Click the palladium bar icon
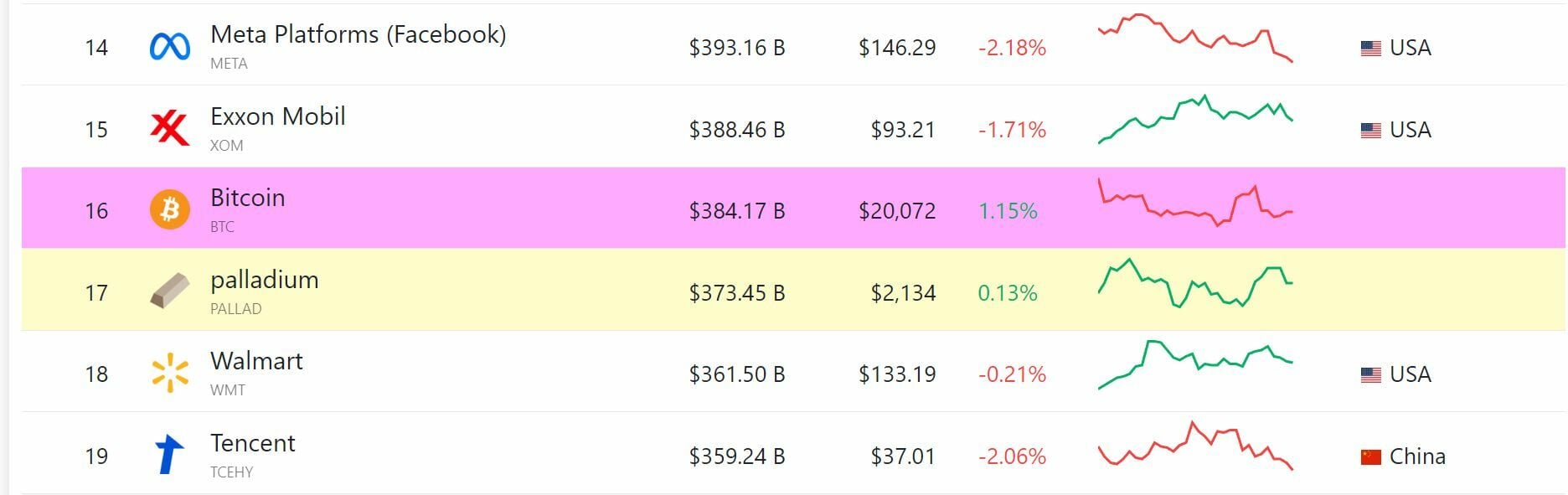This screenshot has height=495, width=1568. coord(169,292)
